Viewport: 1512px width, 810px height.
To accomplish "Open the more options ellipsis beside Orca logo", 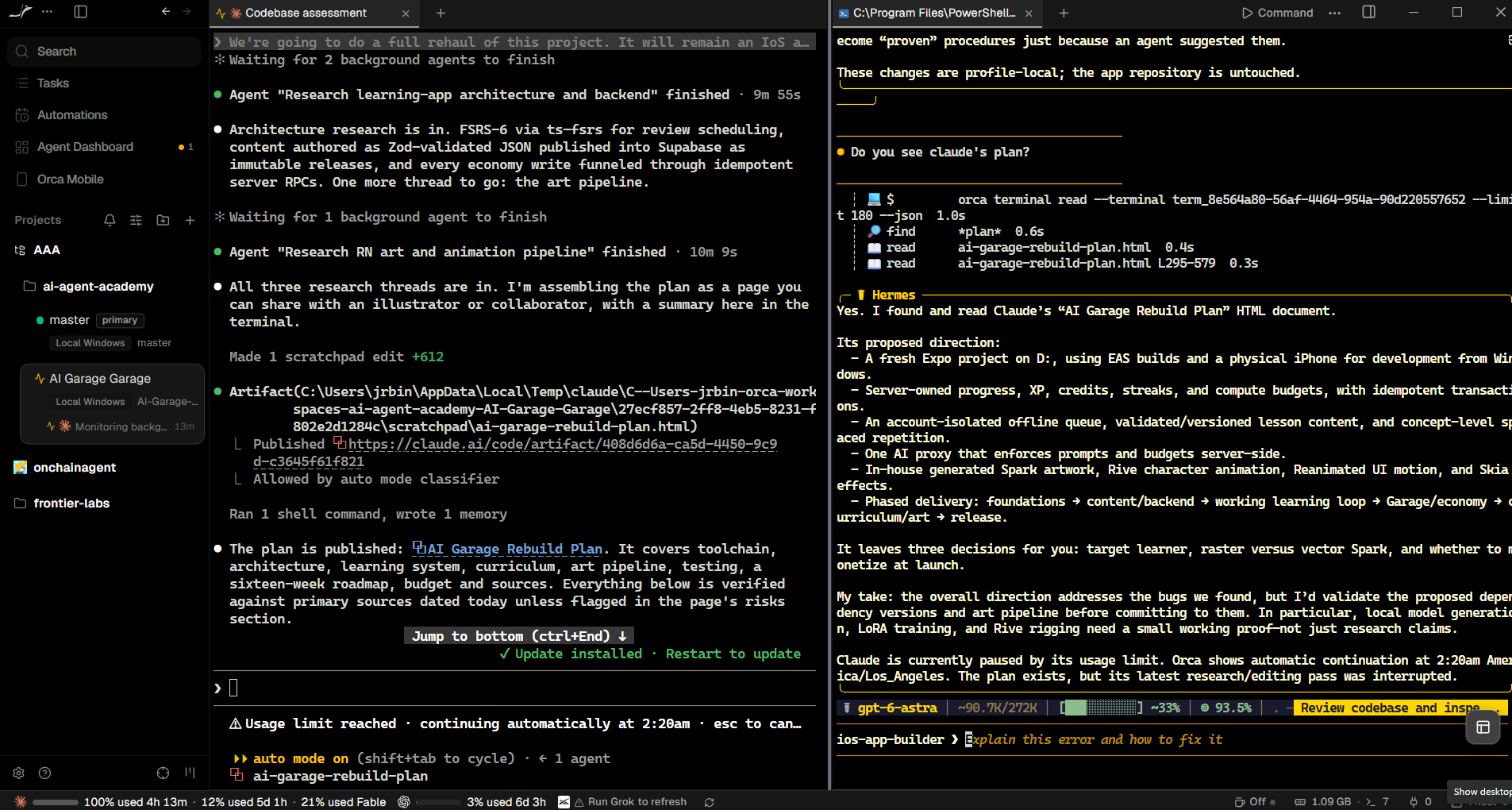I will point(48,12).
